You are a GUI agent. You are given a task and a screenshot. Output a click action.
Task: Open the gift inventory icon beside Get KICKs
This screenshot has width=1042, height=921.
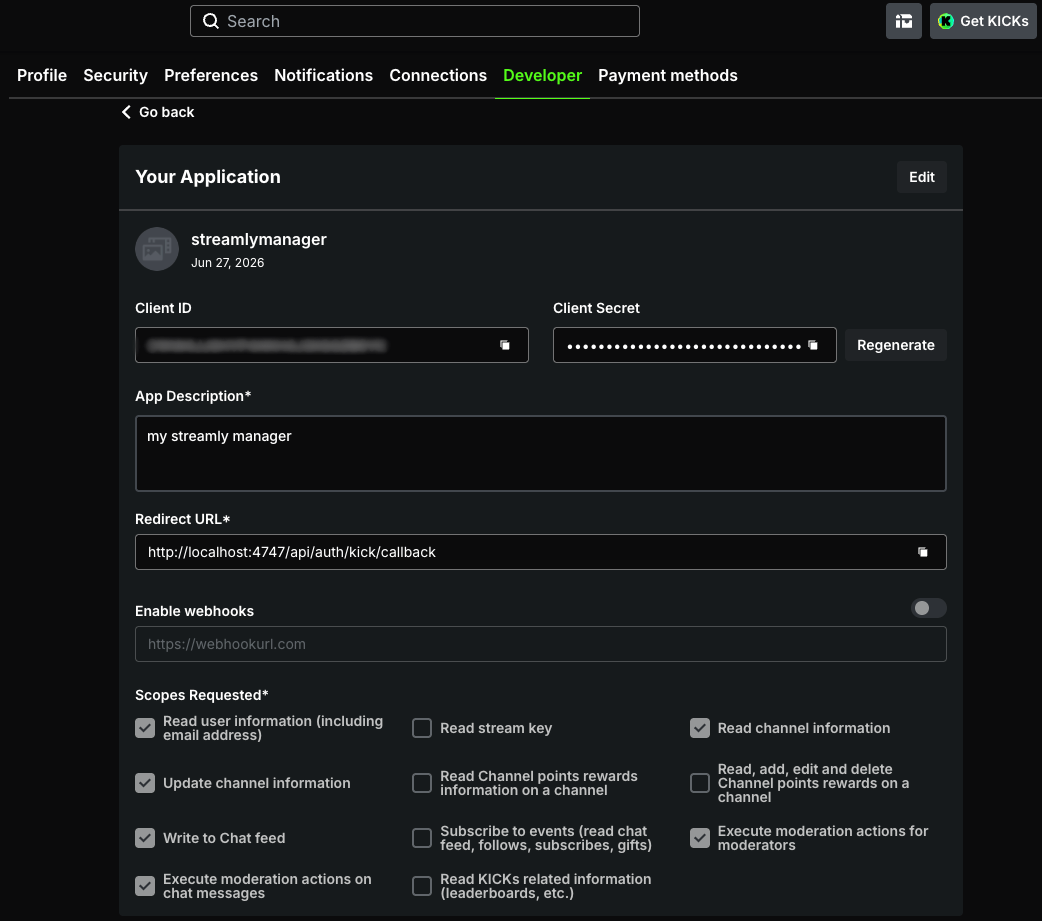point(904,21)
